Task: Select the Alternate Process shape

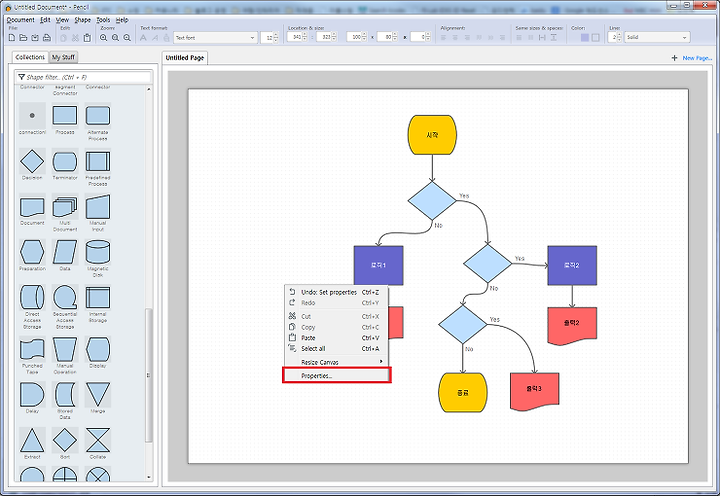Action: tap(97, 115)
